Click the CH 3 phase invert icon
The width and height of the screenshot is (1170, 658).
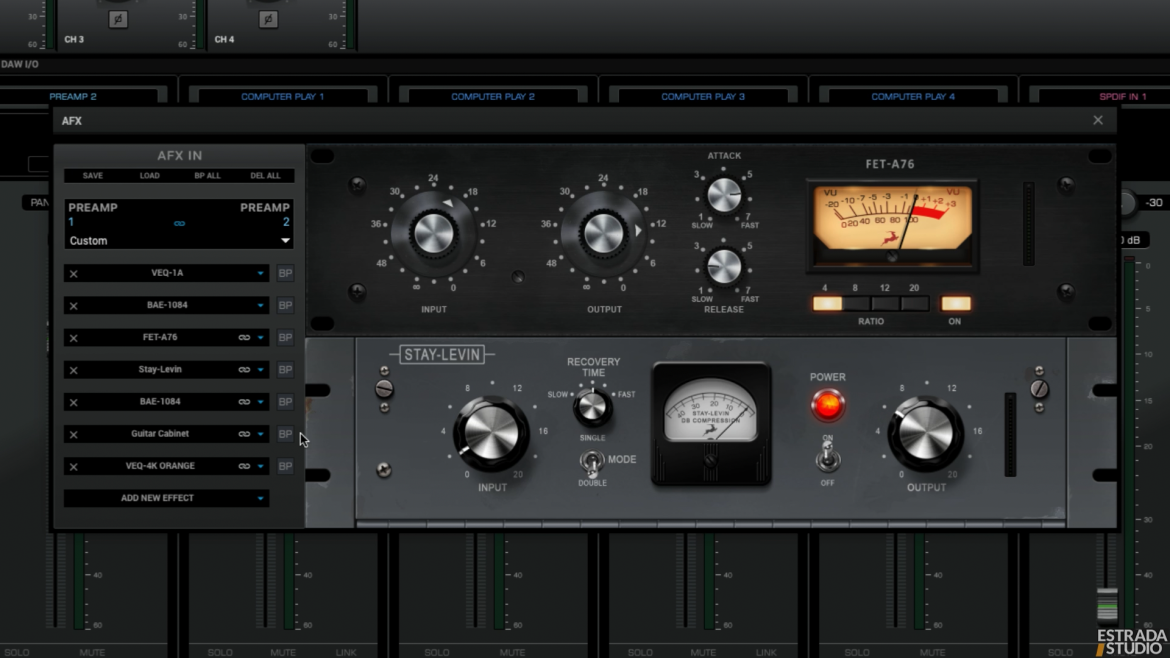[x=118, y=19]
